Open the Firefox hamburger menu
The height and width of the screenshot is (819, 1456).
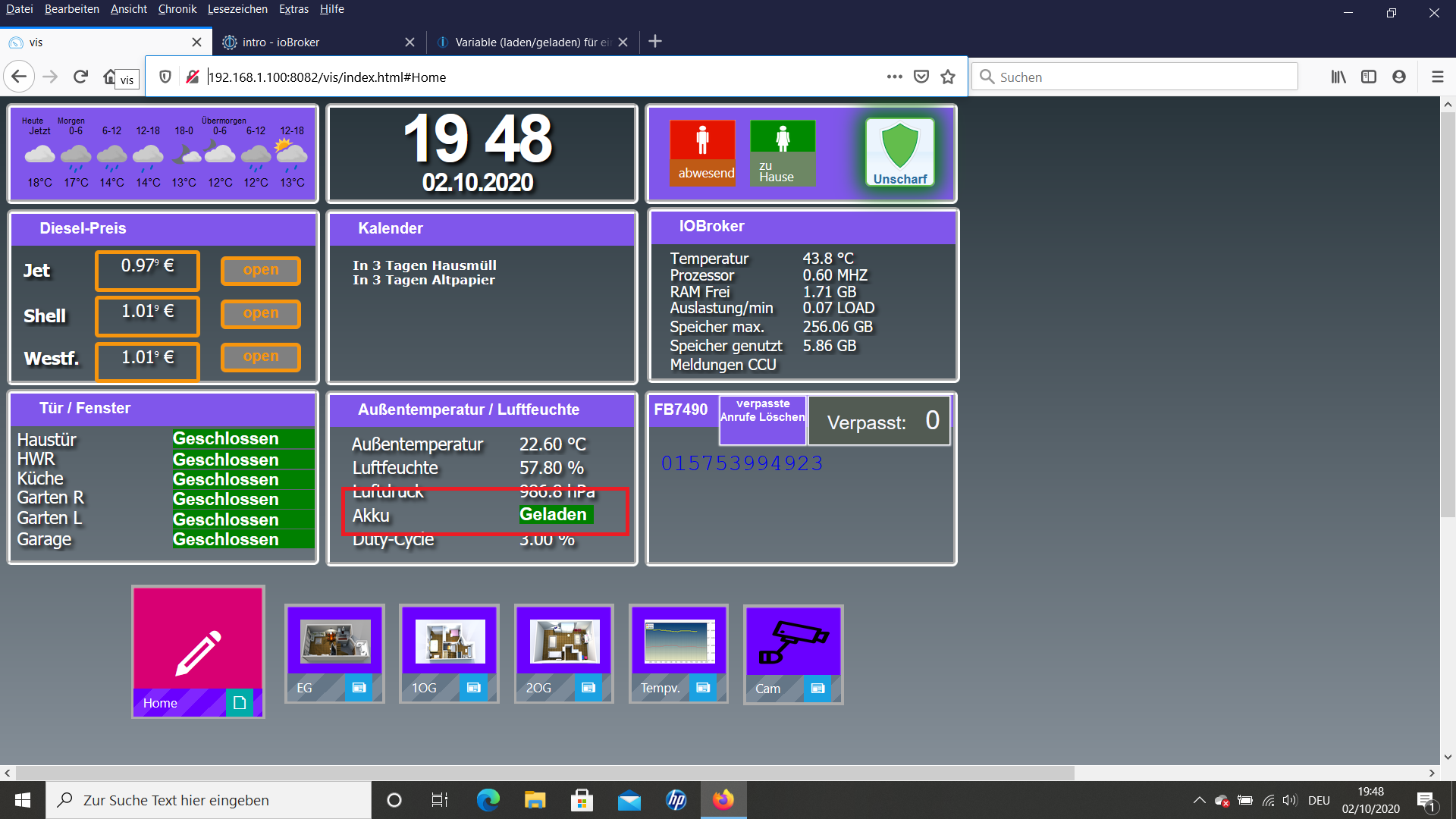coord(1437,77)
